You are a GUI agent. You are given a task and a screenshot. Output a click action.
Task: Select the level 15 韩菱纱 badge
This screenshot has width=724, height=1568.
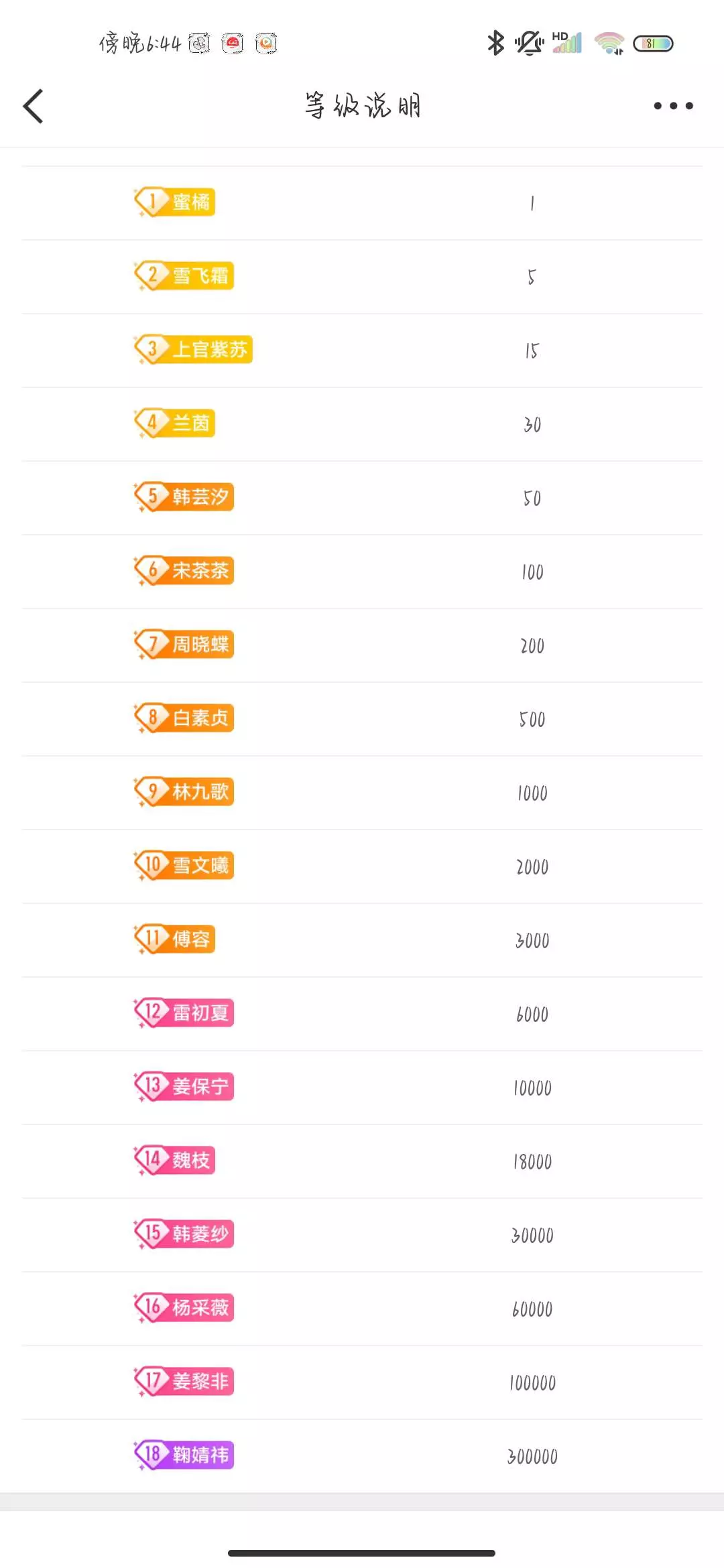(184, 1234)
